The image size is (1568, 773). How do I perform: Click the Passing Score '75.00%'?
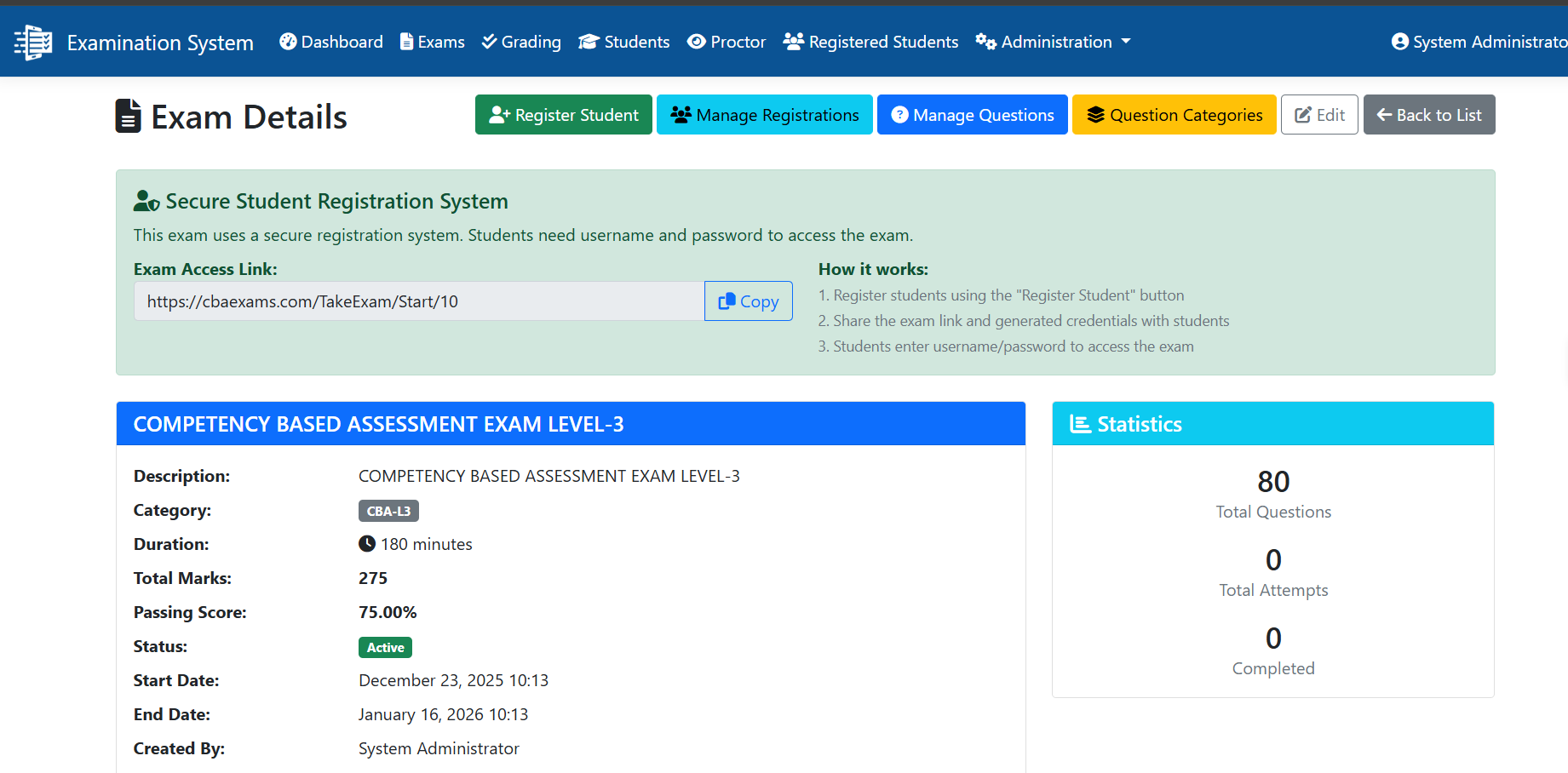coord(388,612)
